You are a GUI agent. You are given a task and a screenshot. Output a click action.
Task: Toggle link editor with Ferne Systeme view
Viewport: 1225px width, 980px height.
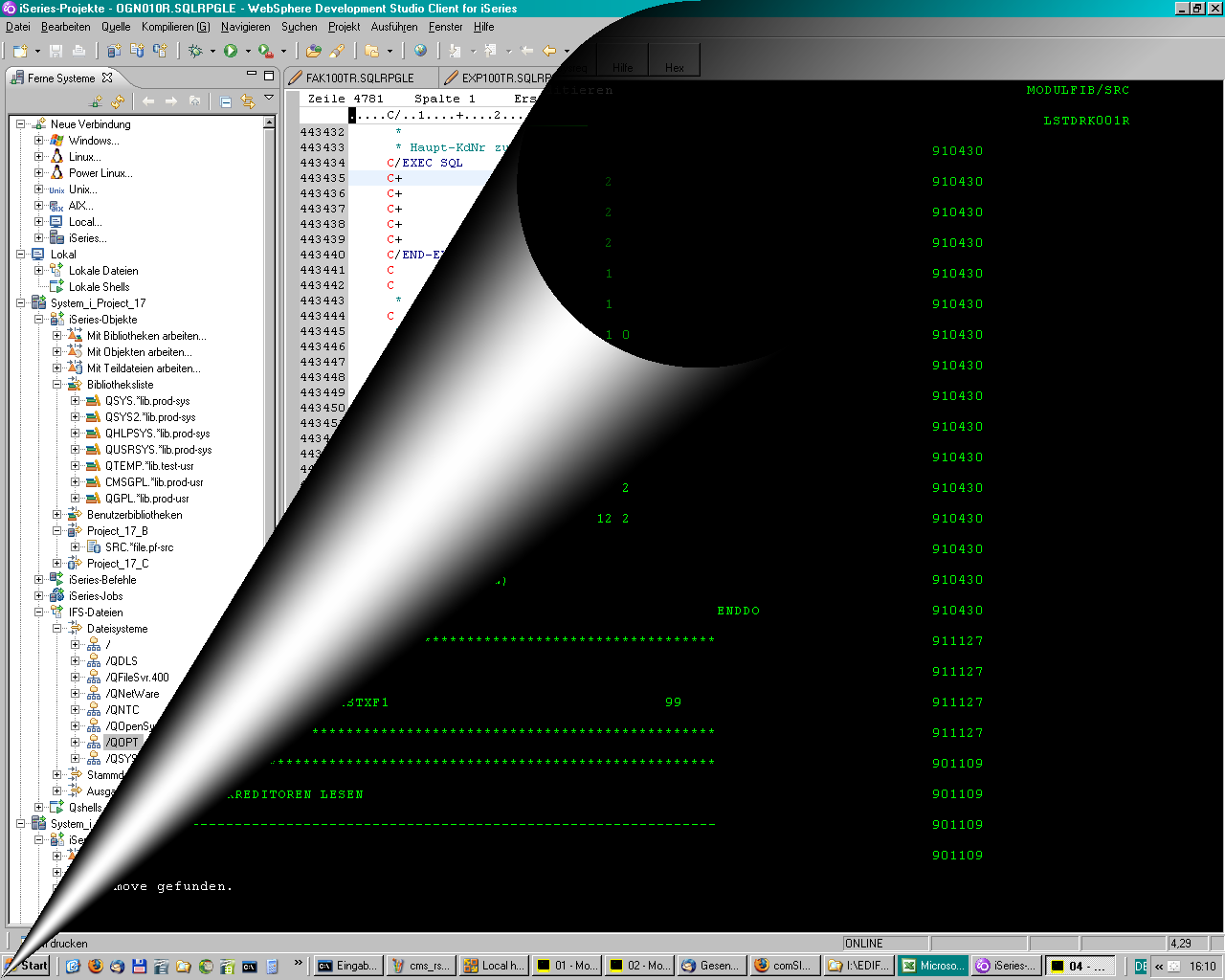click(249, 100)
